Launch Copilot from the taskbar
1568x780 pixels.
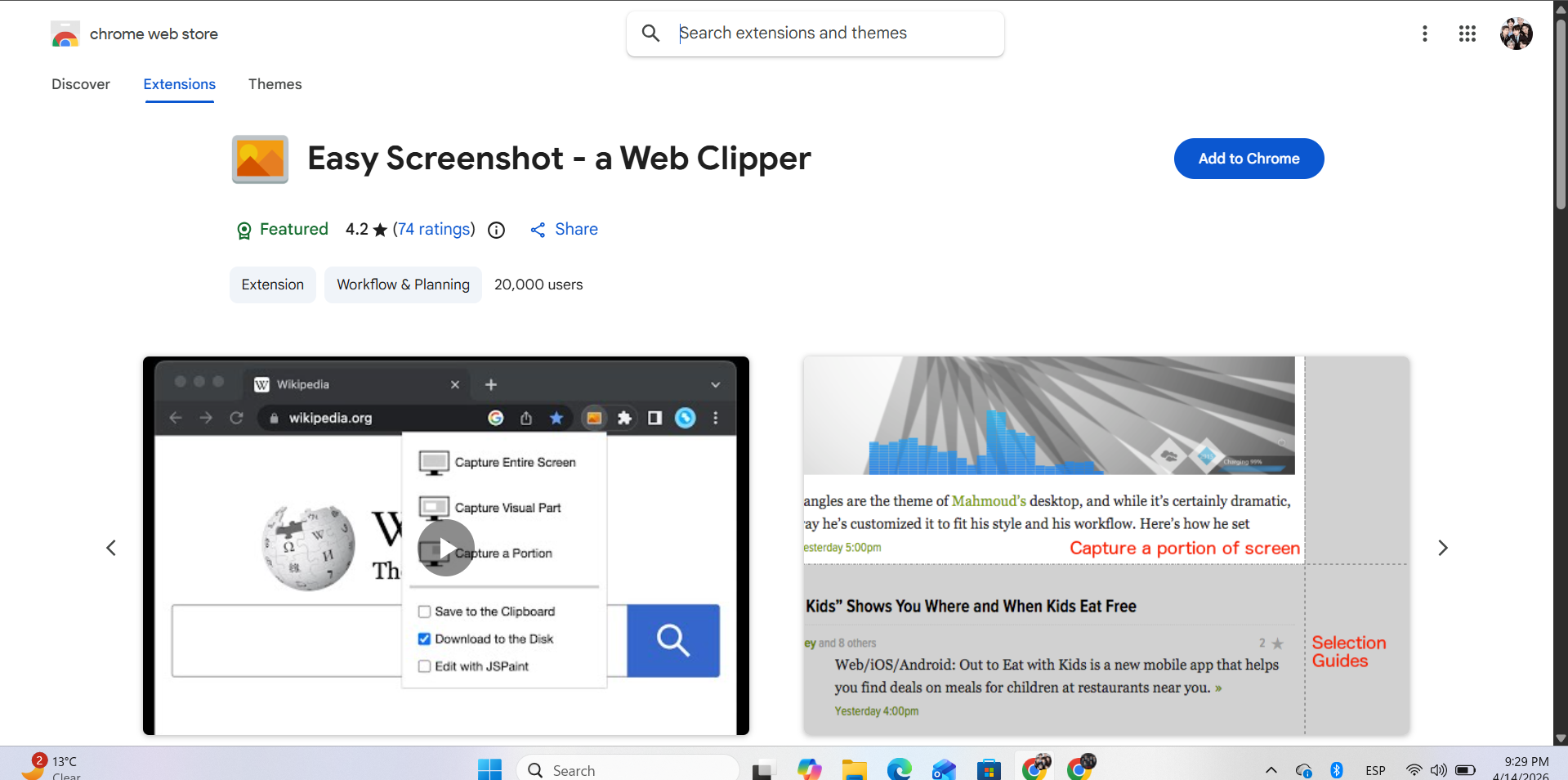[x=809, y=769]
